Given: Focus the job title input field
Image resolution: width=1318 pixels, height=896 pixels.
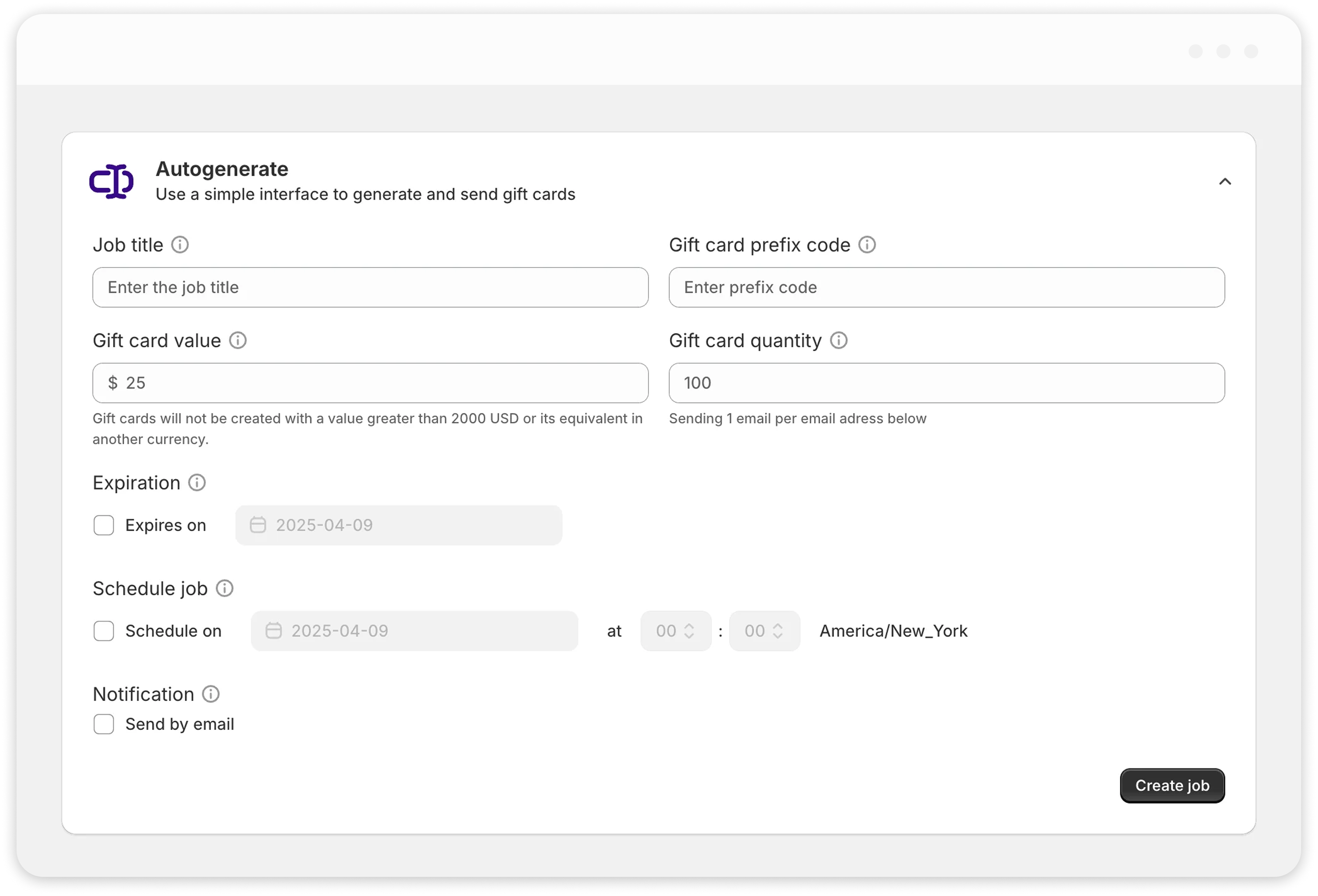Looking at the screenshot, I should coord(370,287).
